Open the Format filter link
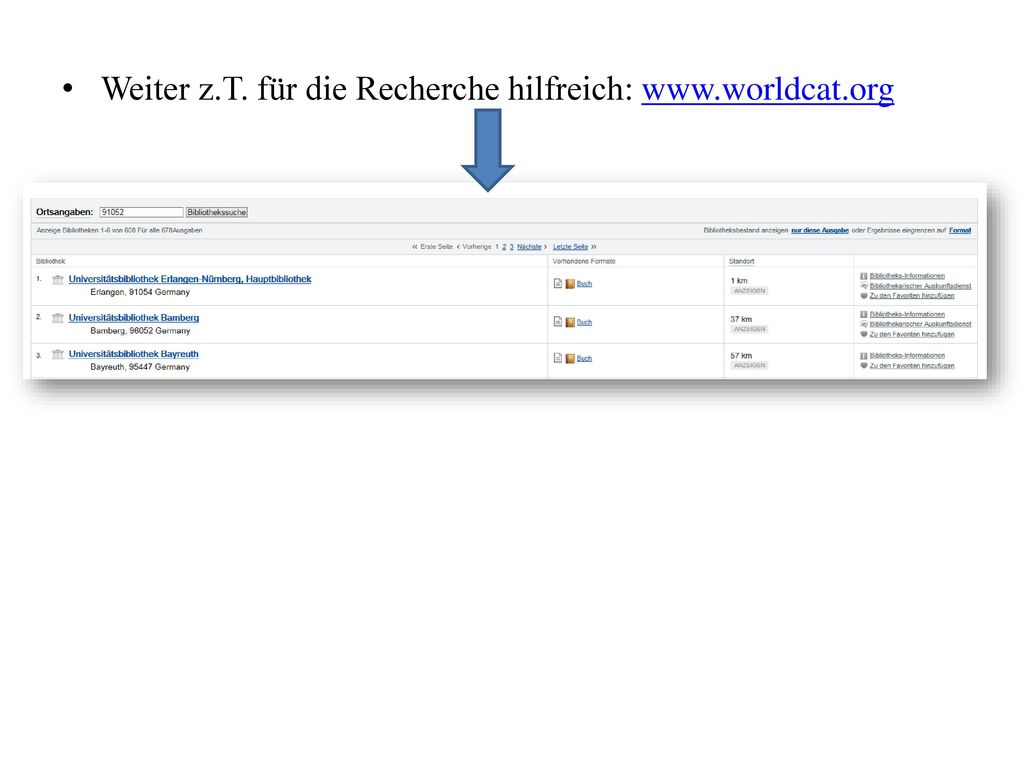The width and height of the screenshot is (1024, 768). pyautogui.click(x=960, y=231)
